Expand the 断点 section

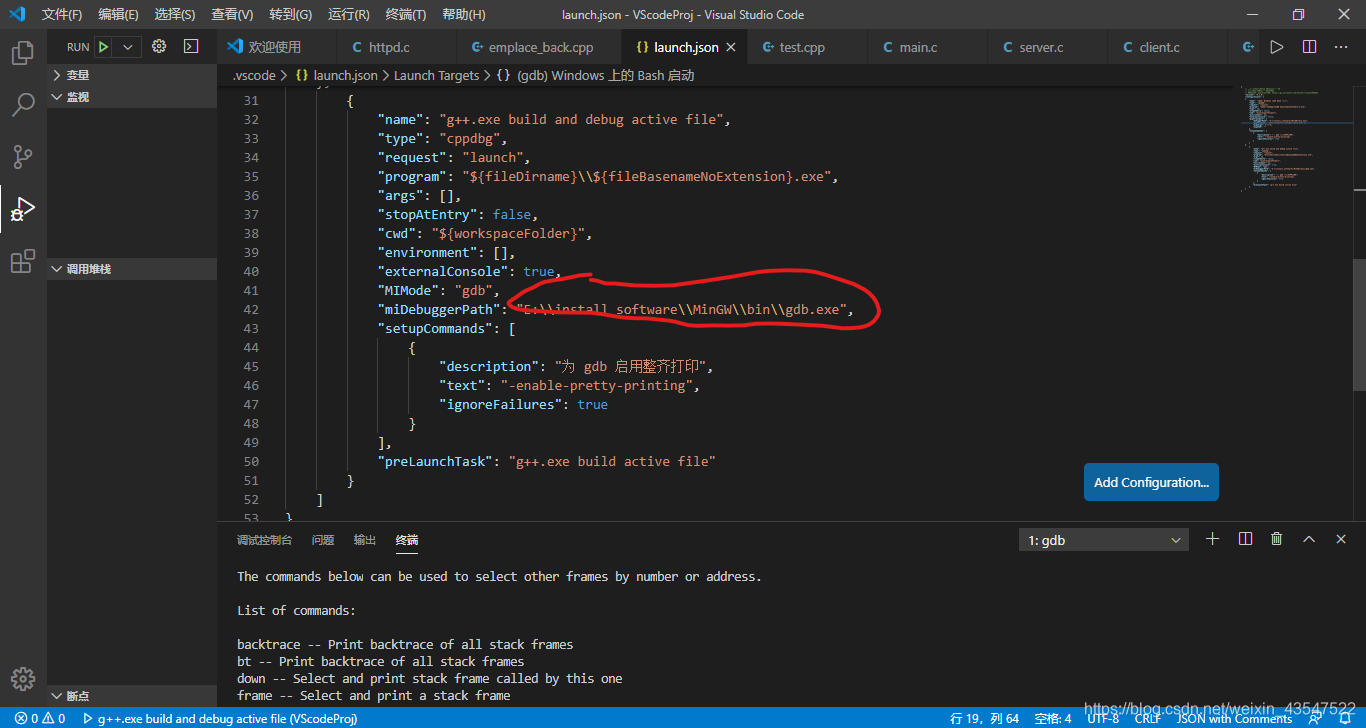click(132, 696)
